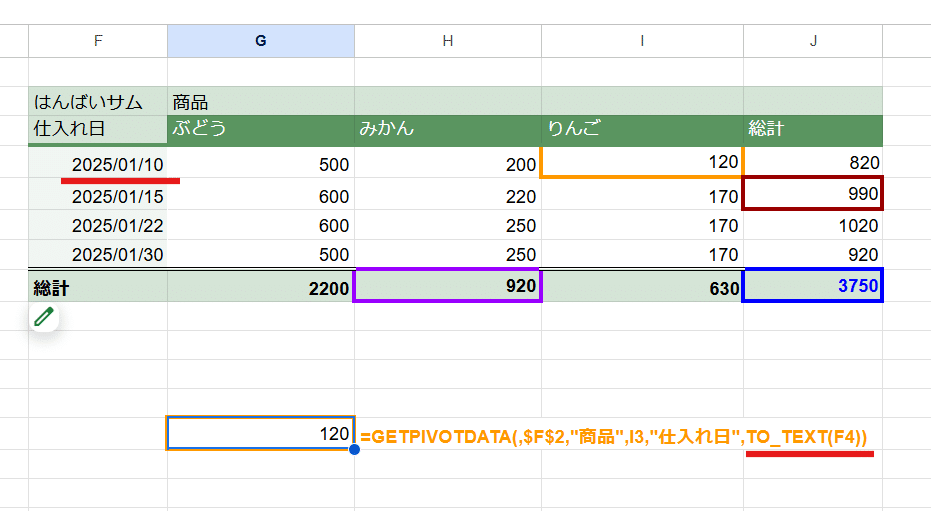Select the はんばいサム cell
This screenshot has width=931, height=511.
pyautogui.click(x=98, y=101)
